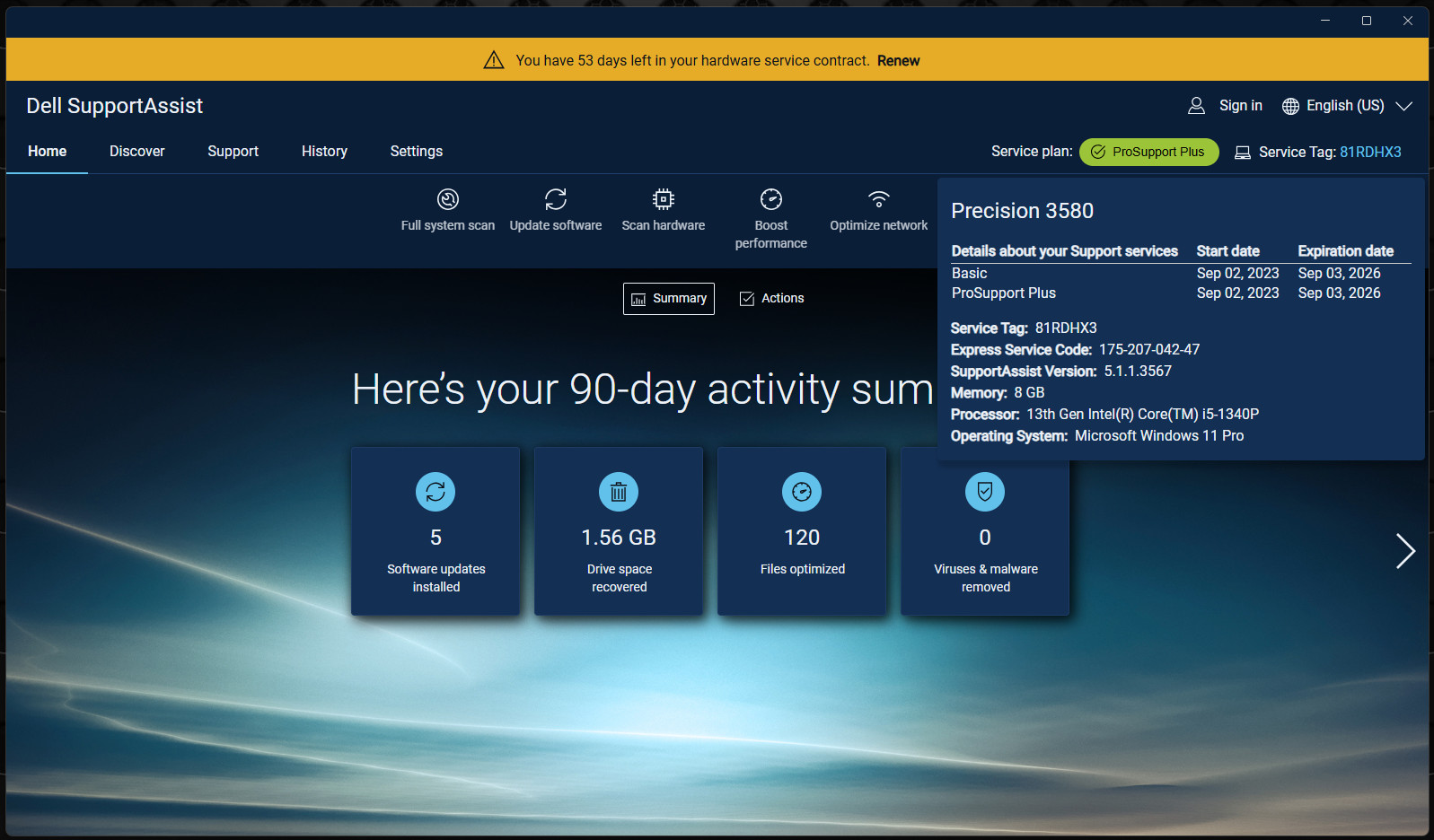Click the Update software icon

click(x=556, y=199)
